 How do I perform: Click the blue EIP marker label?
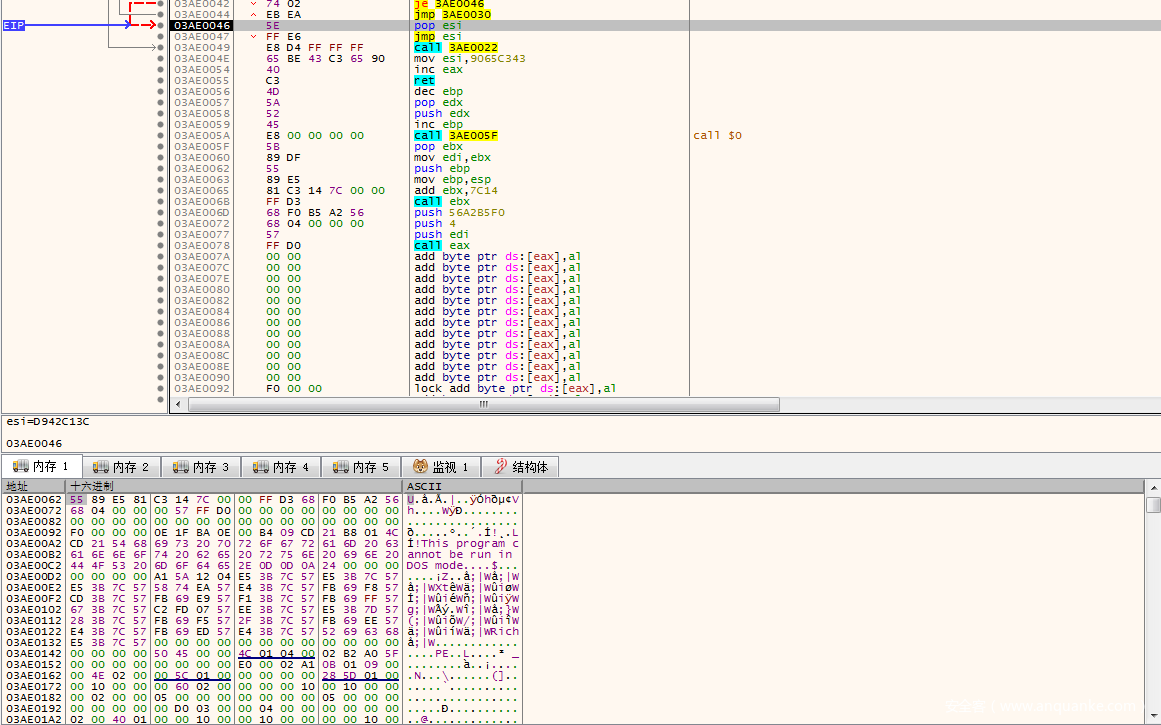[14, 25]
